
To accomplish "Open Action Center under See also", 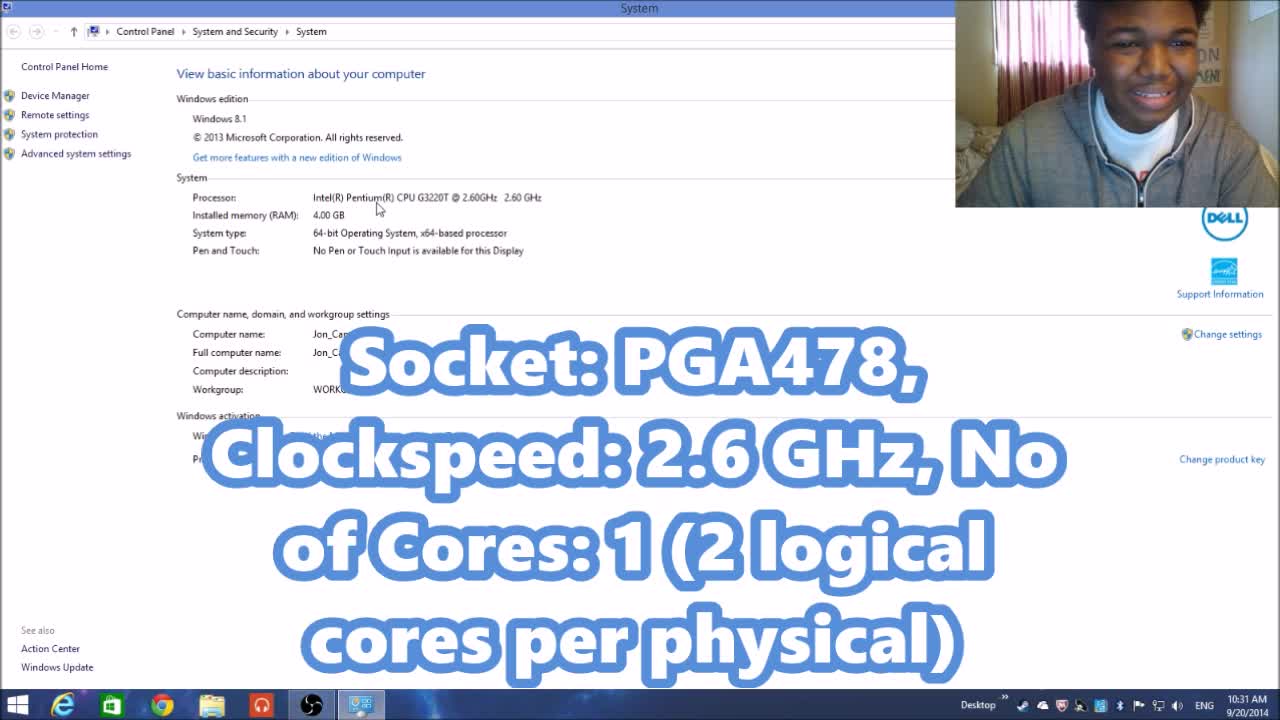I will pos(50,649).
